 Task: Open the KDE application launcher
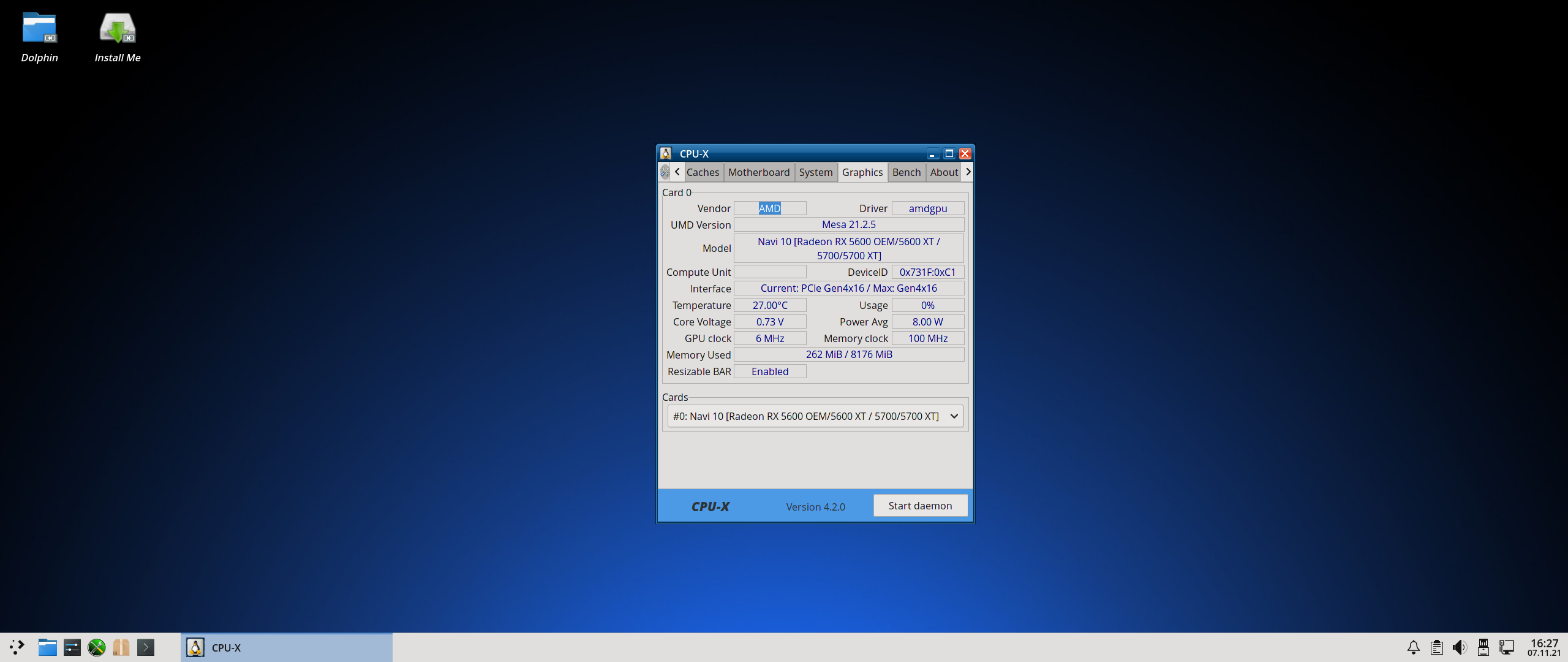17,647
